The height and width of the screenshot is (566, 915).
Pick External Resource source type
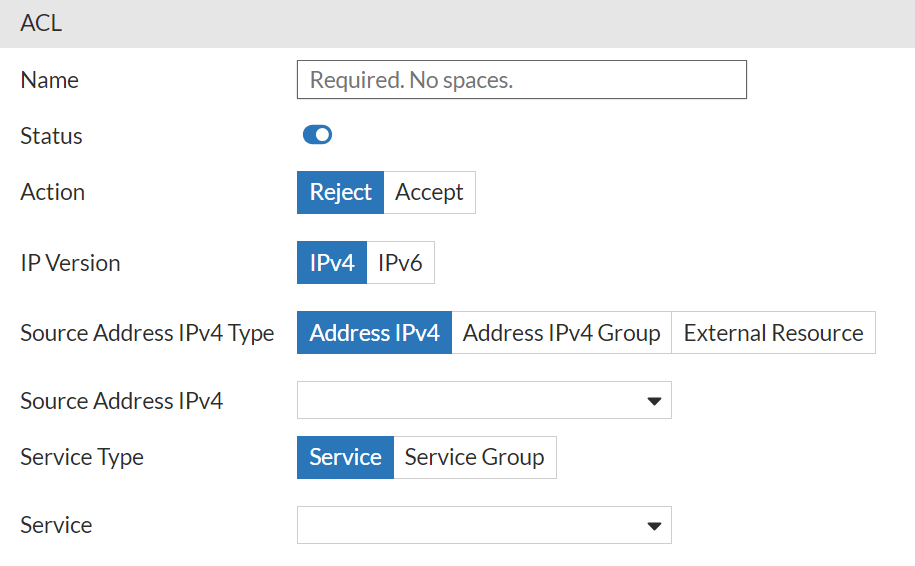[773, 333]
